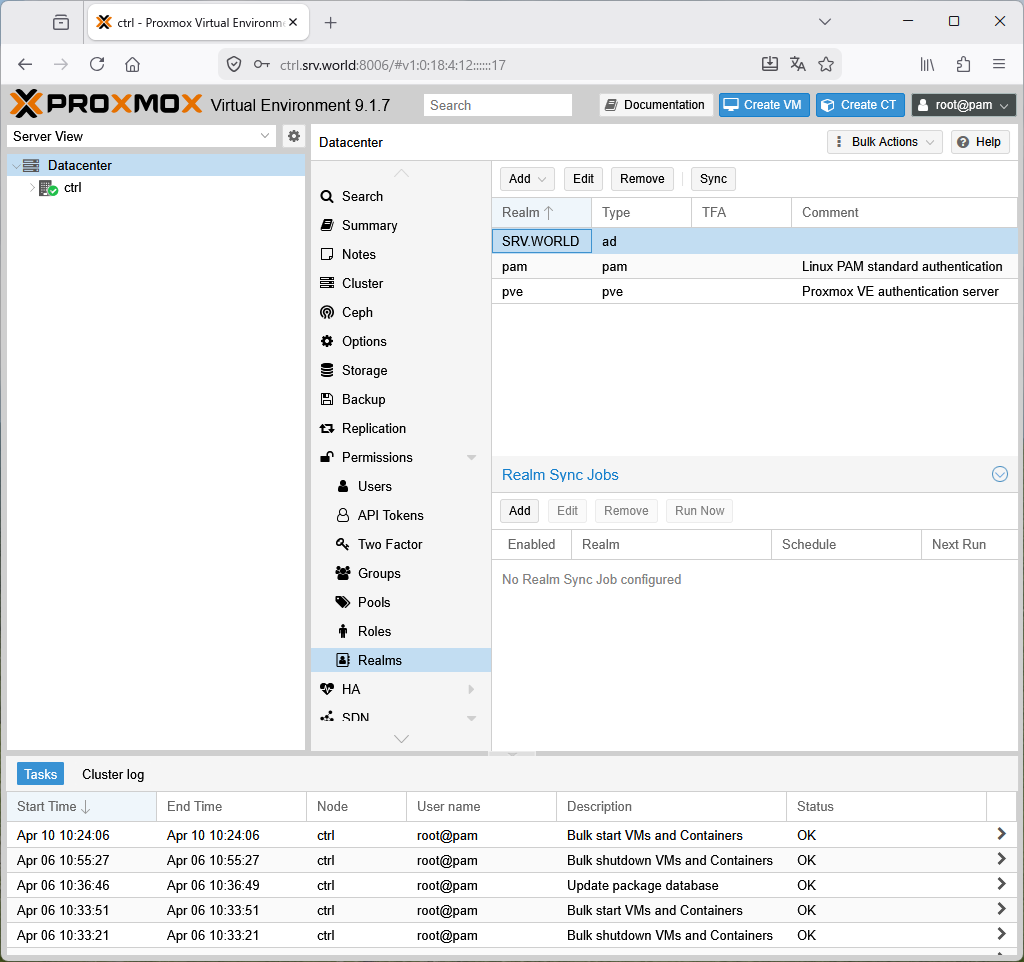Viewport: 1024px width, 962px height.
Task: Open the server view gear settings
Action: pos(294,136)
